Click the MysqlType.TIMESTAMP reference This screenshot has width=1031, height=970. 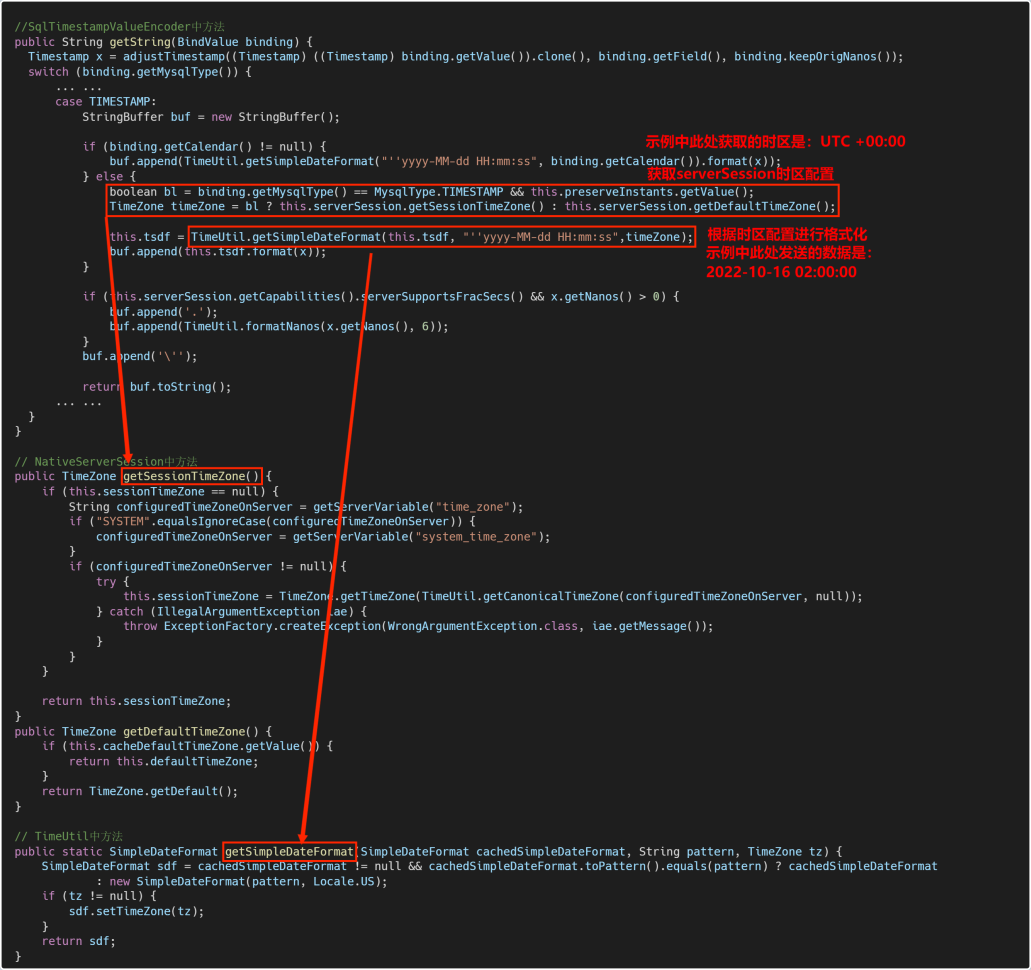coord(426,191)
